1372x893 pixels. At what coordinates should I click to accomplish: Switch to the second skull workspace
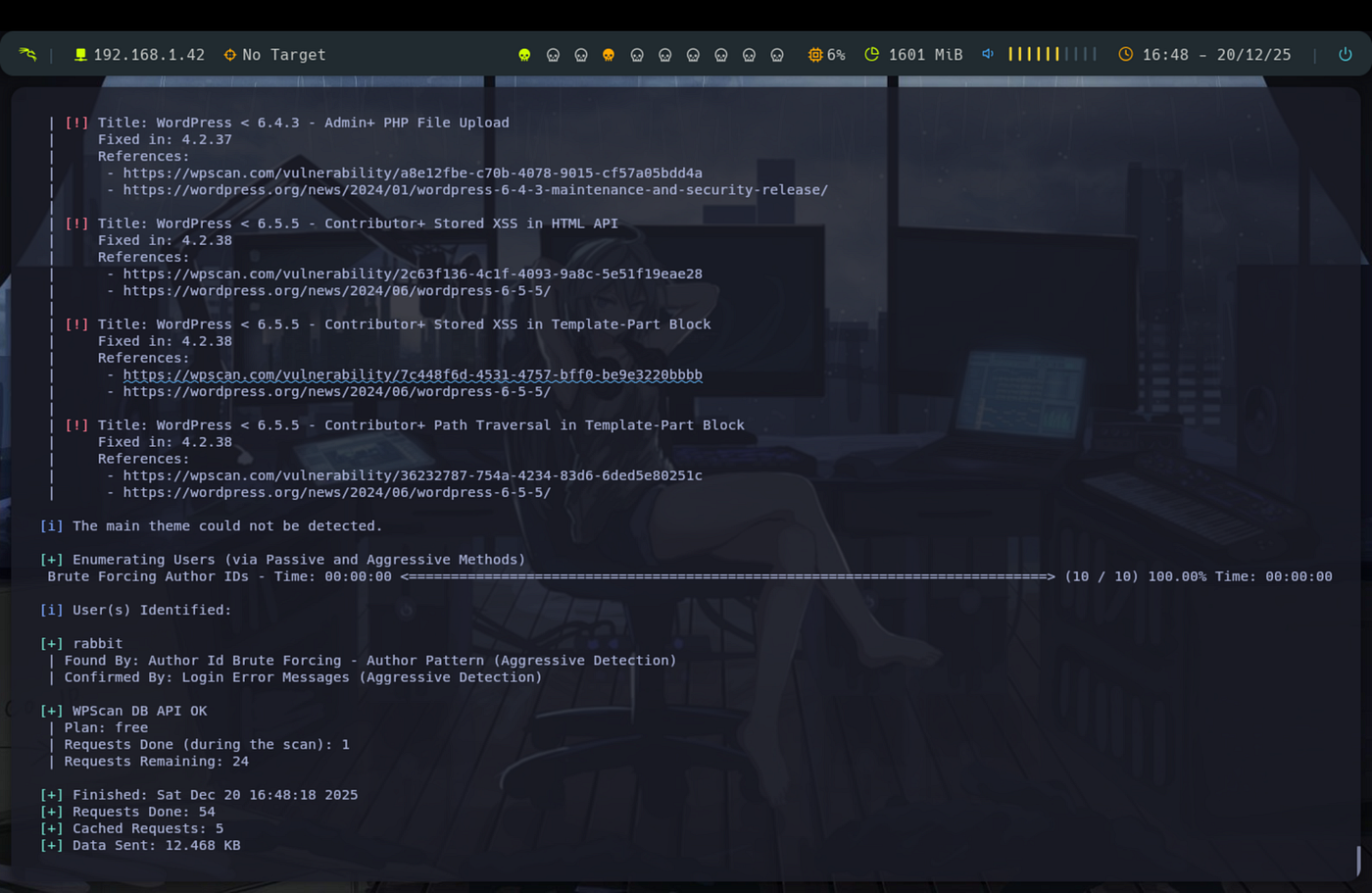(x=553, y=55)
